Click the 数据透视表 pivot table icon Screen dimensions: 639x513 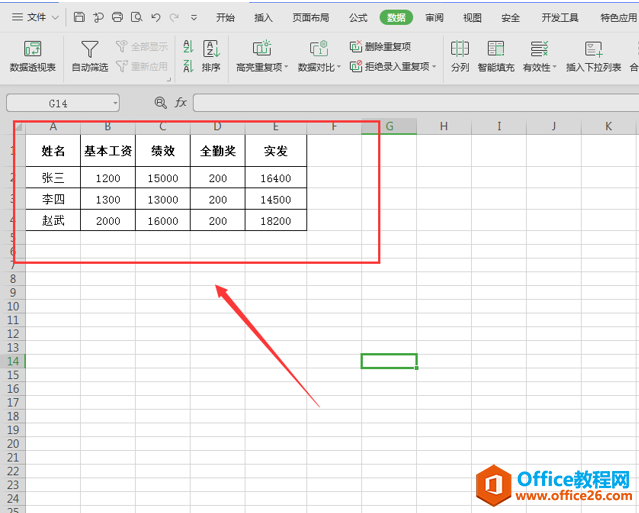pos(33,49)
